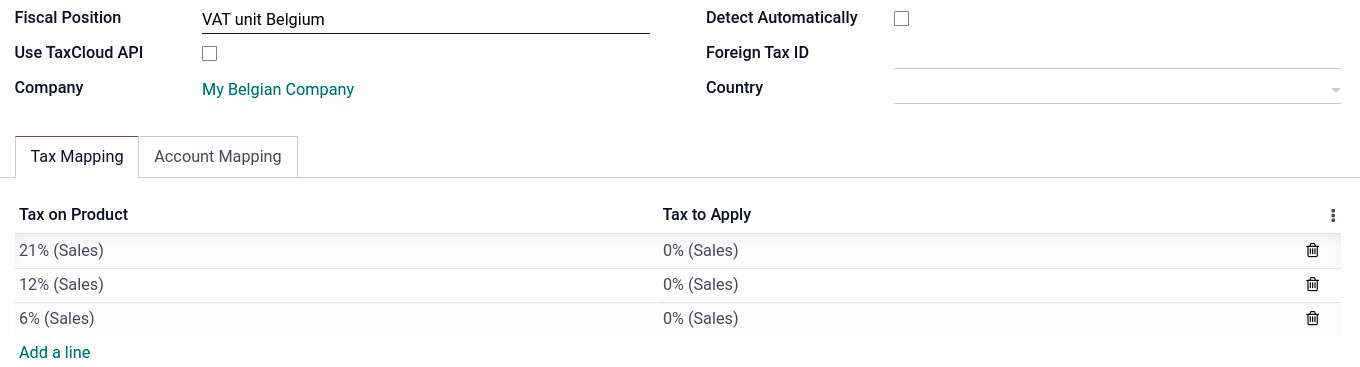The image size is (1360, 367).
Task: Edit the Fiscal Position name field
Action: (426, 20)
